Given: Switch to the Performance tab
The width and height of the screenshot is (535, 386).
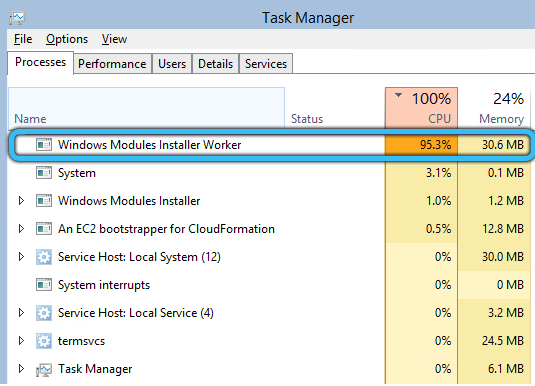Looking at the screenshot, I should 112,64.
